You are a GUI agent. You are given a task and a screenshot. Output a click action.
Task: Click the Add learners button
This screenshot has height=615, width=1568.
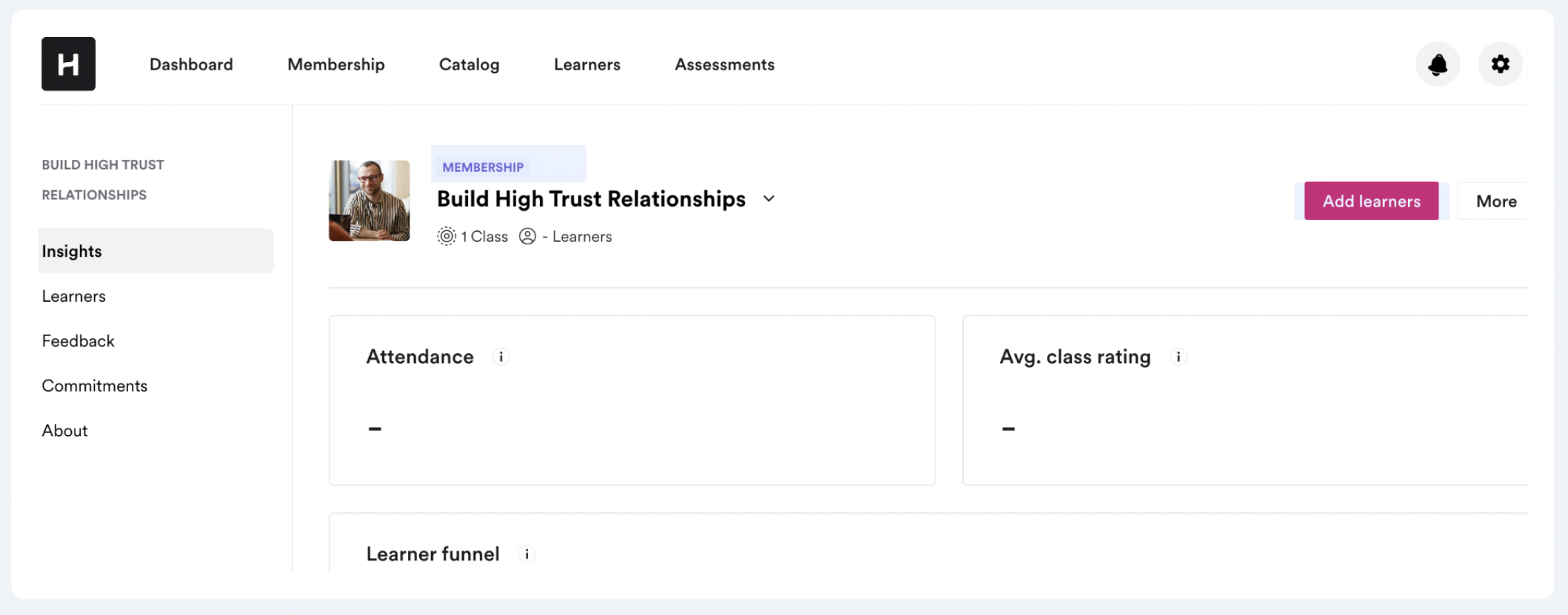coord(1370,201)
